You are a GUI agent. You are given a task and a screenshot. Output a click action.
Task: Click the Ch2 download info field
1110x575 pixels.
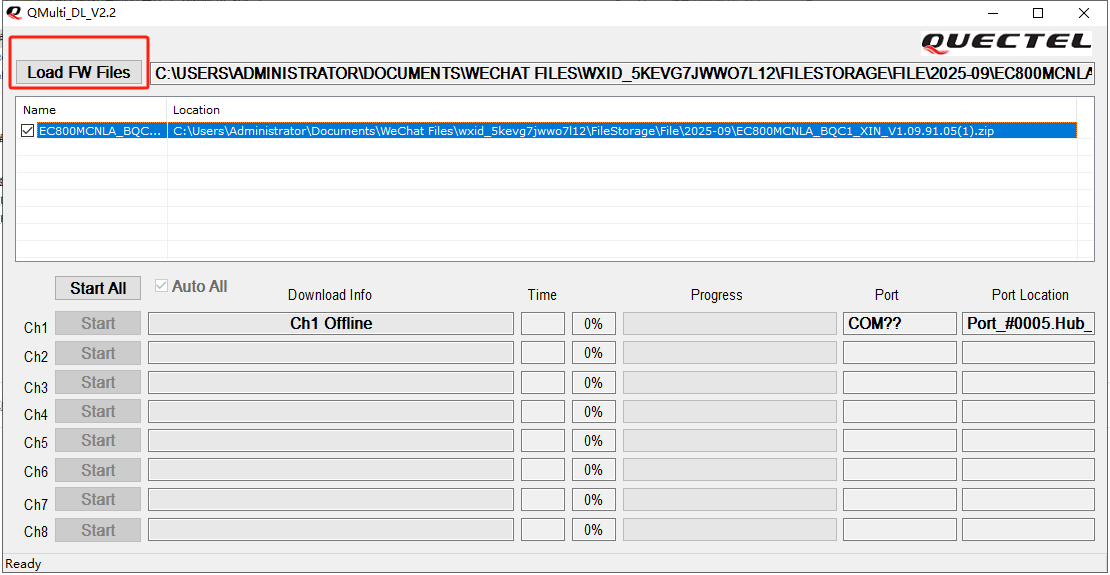(331, 353)
